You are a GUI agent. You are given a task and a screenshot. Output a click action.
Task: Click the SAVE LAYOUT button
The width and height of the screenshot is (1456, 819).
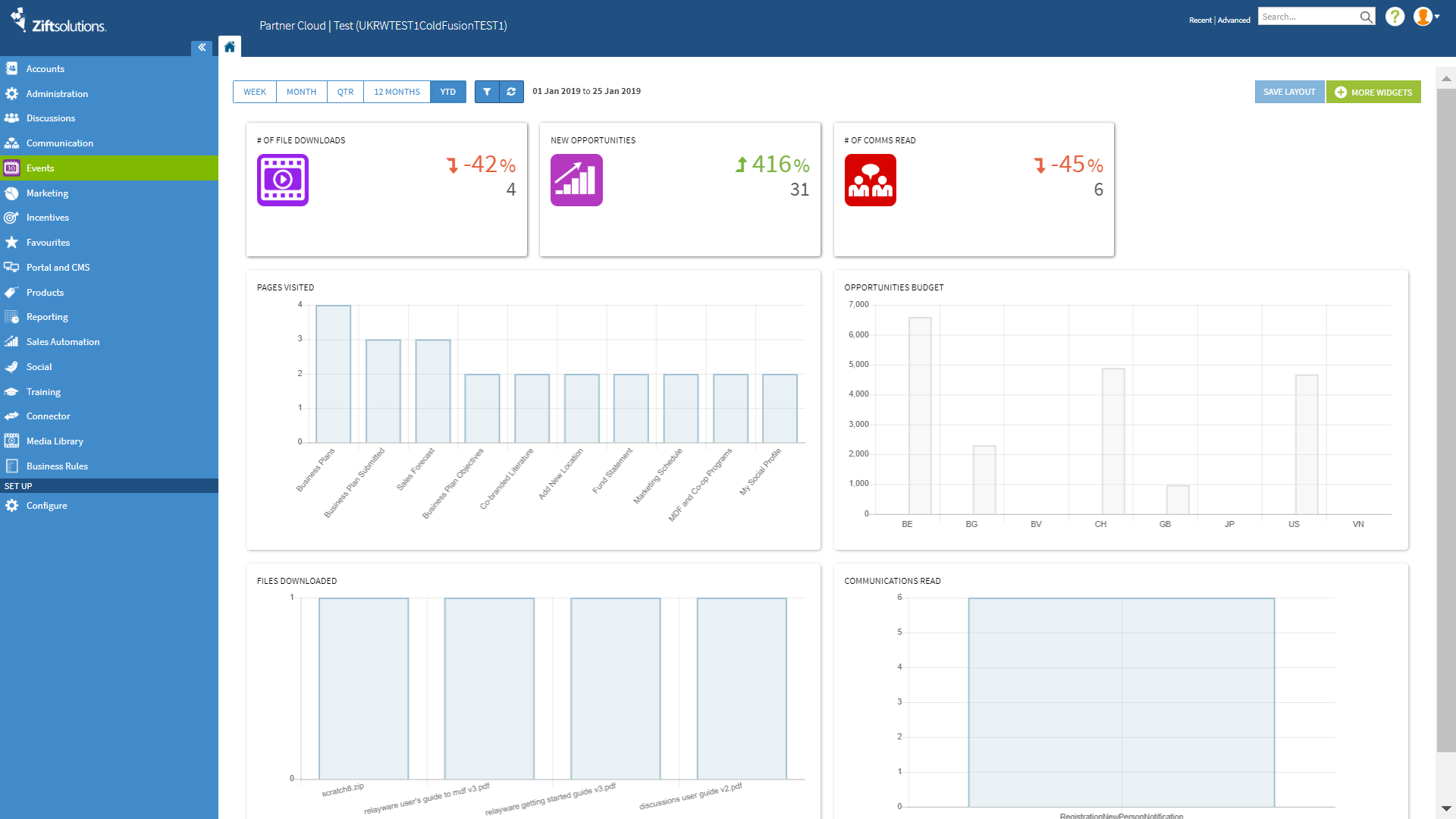tap(1289, 91)
